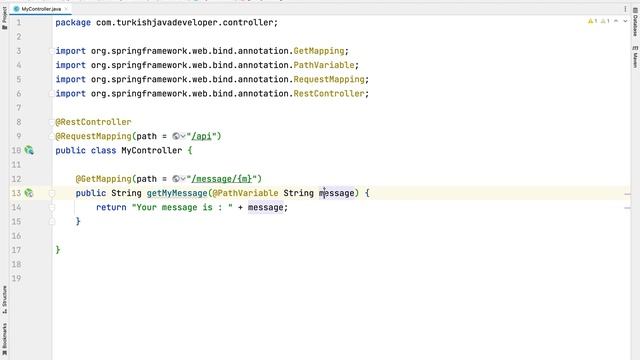The height and width of the screenshot is (360, 640).
Task: Open the dropdown chevron next to "/message/{m}" globe
Action: (x=183, y=179)
